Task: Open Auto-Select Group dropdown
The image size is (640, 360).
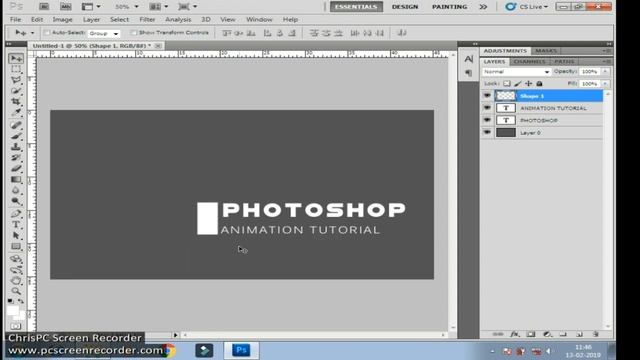Action: pyautogui.click(x=104, y=33)
